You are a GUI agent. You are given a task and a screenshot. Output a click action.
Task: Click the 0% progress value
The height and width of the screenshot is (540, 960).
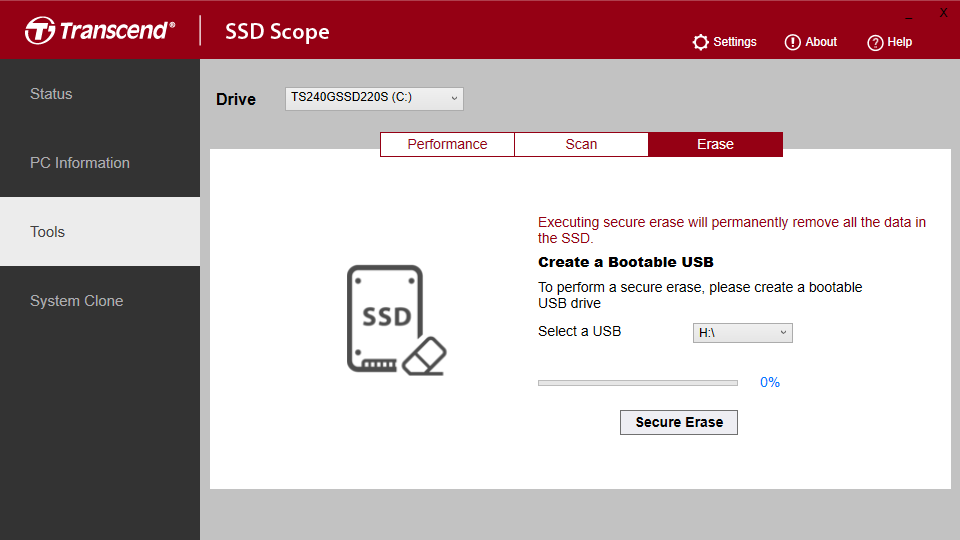tap(770, 383)
